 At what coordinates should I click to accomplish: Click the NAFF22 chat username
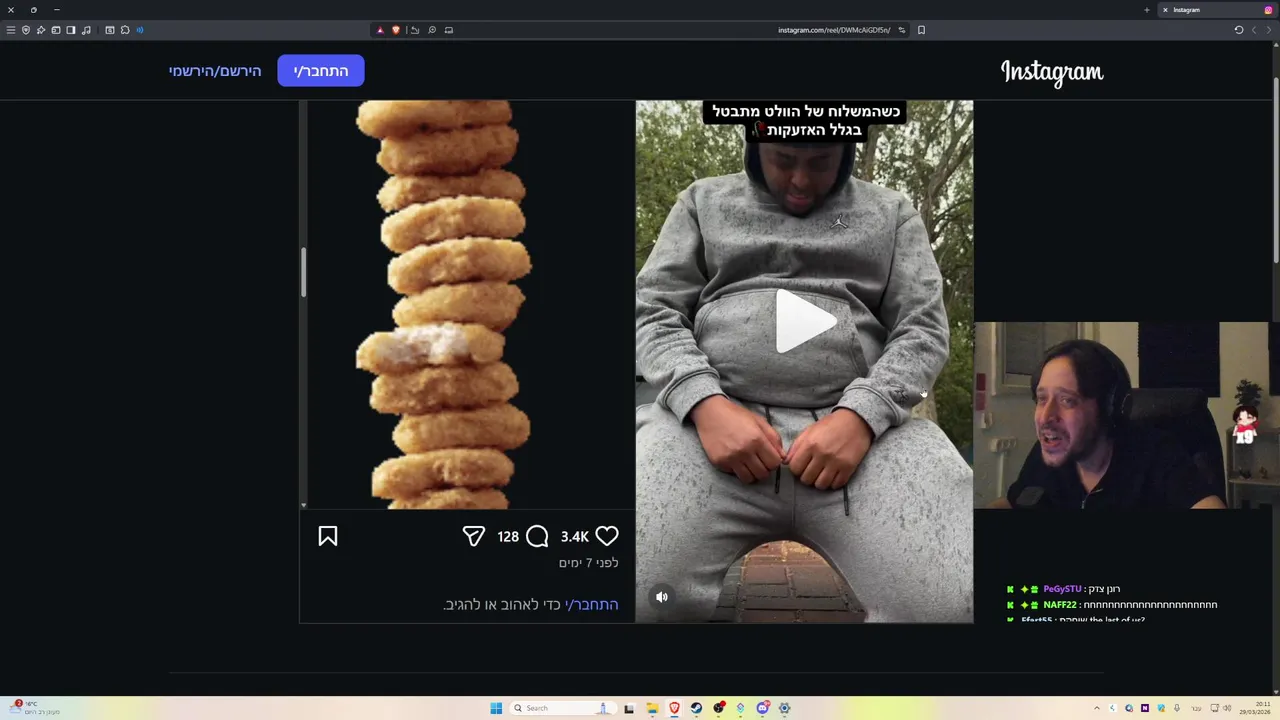coord(1060,605)
